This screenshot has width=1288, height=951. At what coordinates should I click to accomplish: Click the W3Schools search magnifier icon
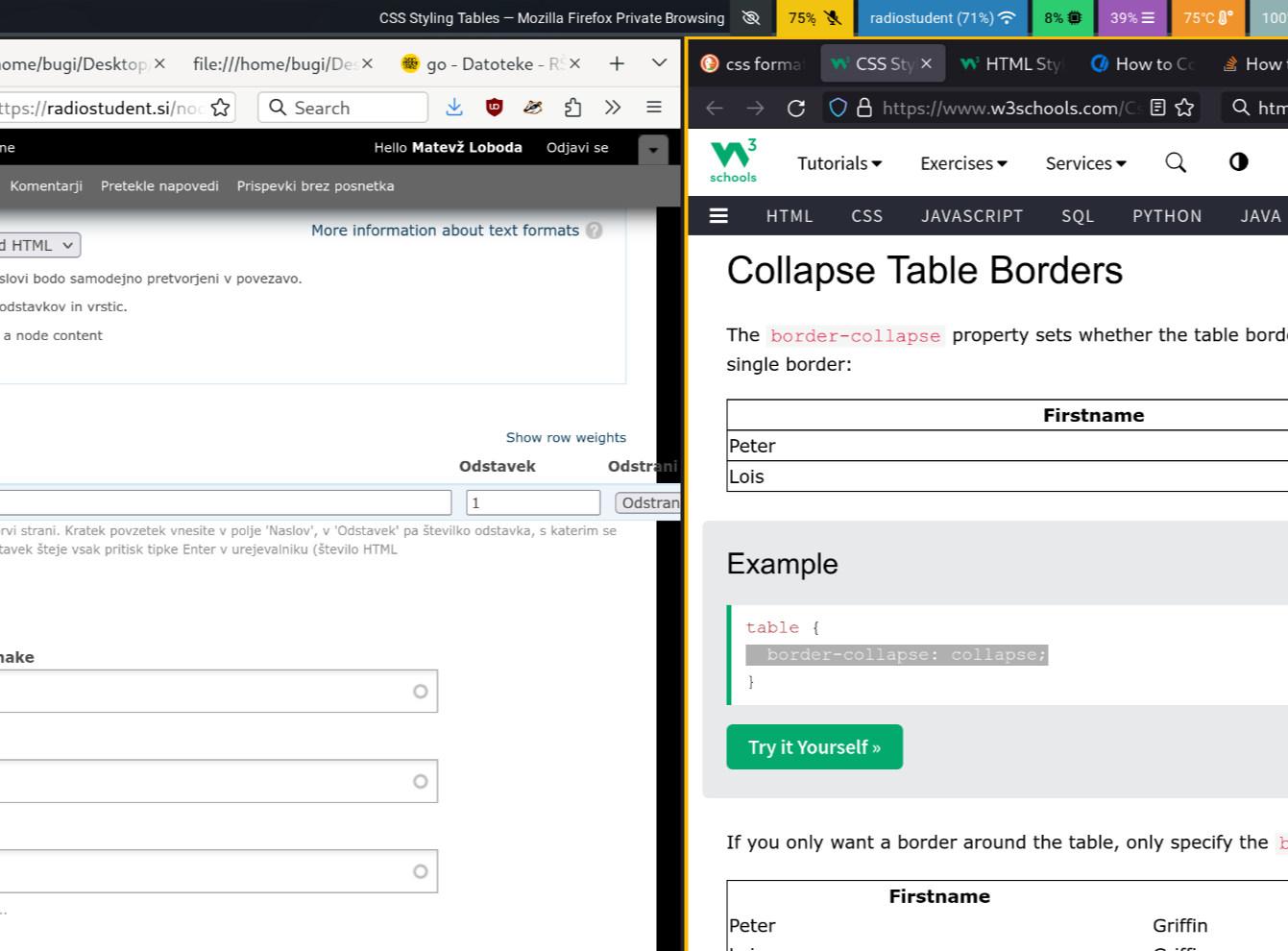click(1176, 163)
